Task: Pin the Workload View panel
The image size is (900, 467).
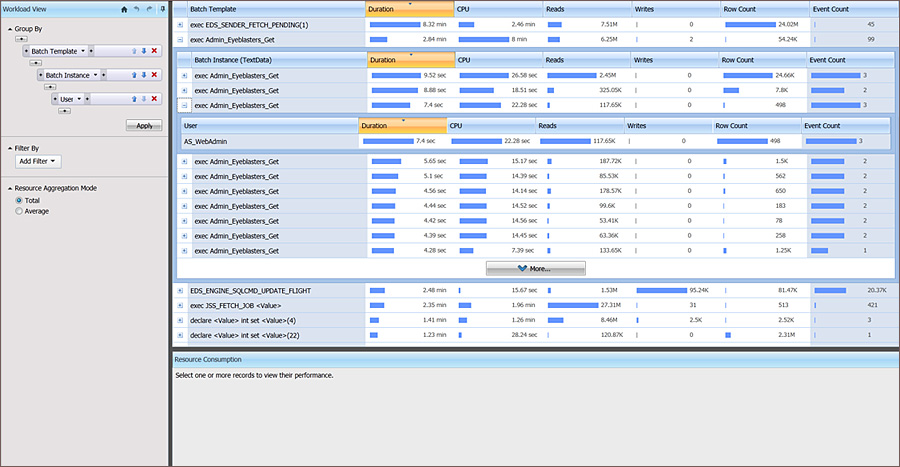Action: (x=162, y=9)
